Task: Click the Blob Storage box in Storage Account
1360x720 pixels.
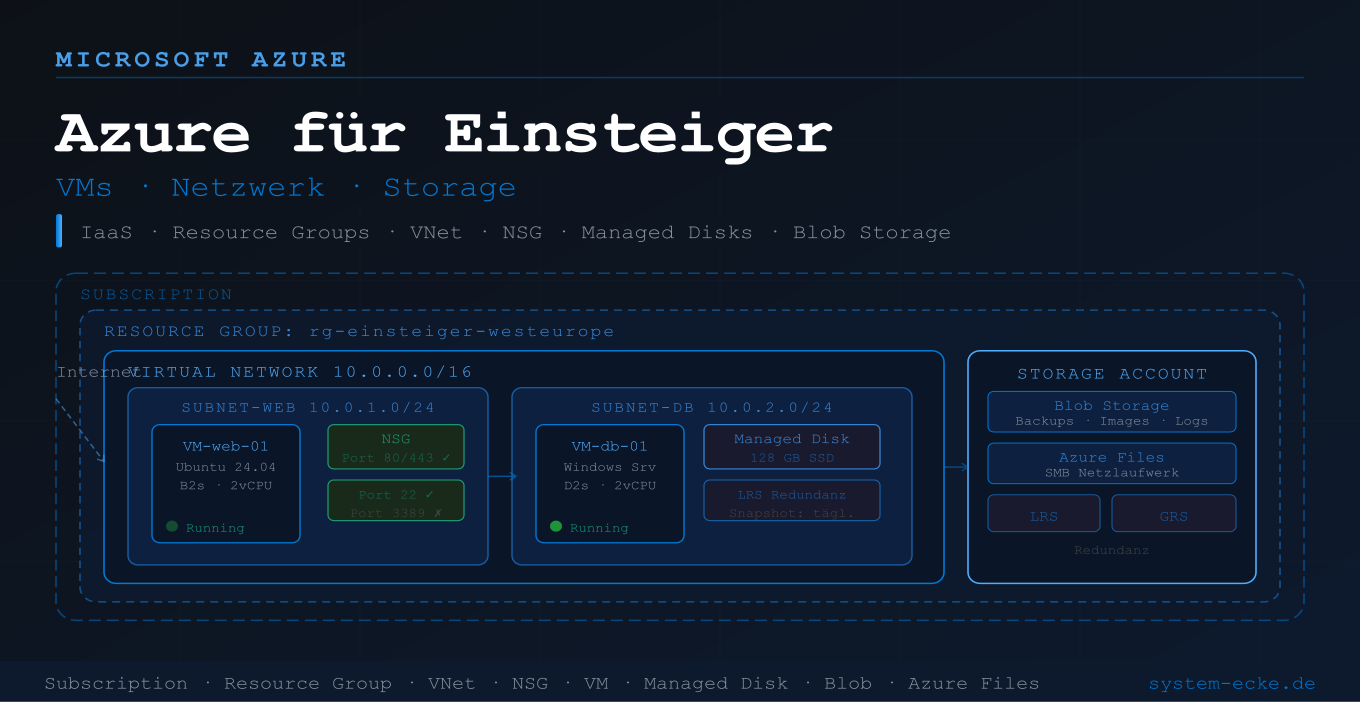Action: [x=1112, y=412]
